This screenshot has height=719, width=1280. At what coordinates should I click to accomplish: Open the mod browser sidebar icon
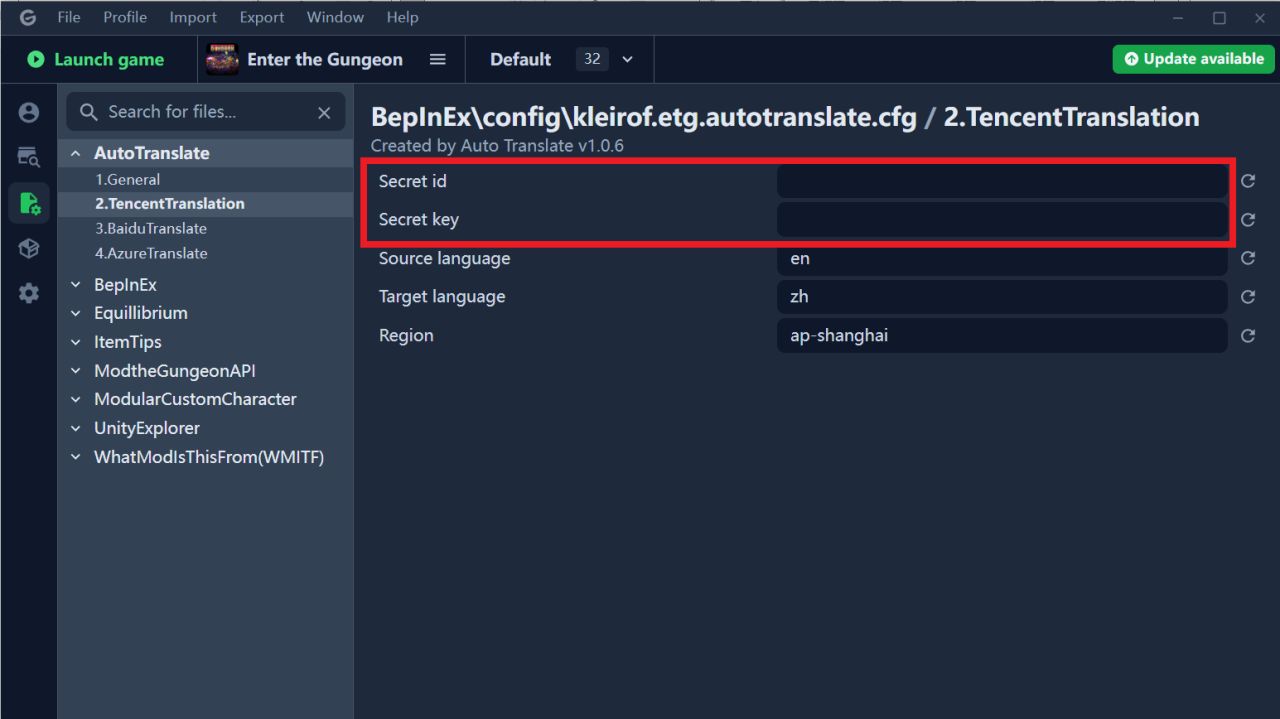(x=29, y=156)
